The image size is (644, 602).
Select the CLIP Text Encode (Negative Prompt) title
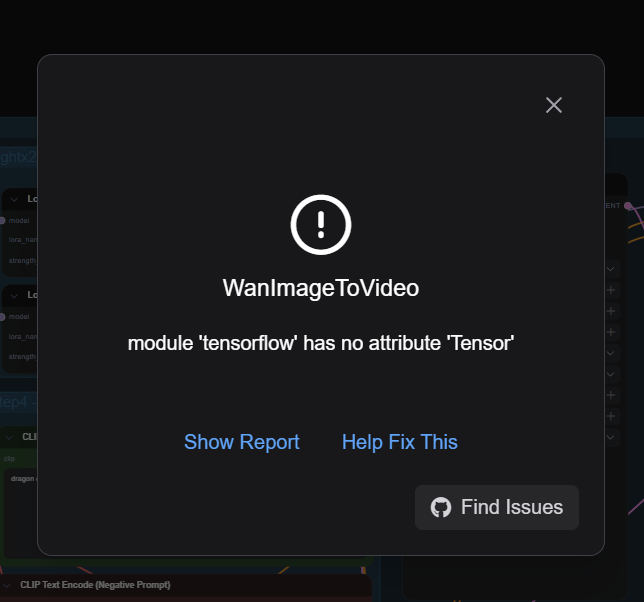[95, 585]
